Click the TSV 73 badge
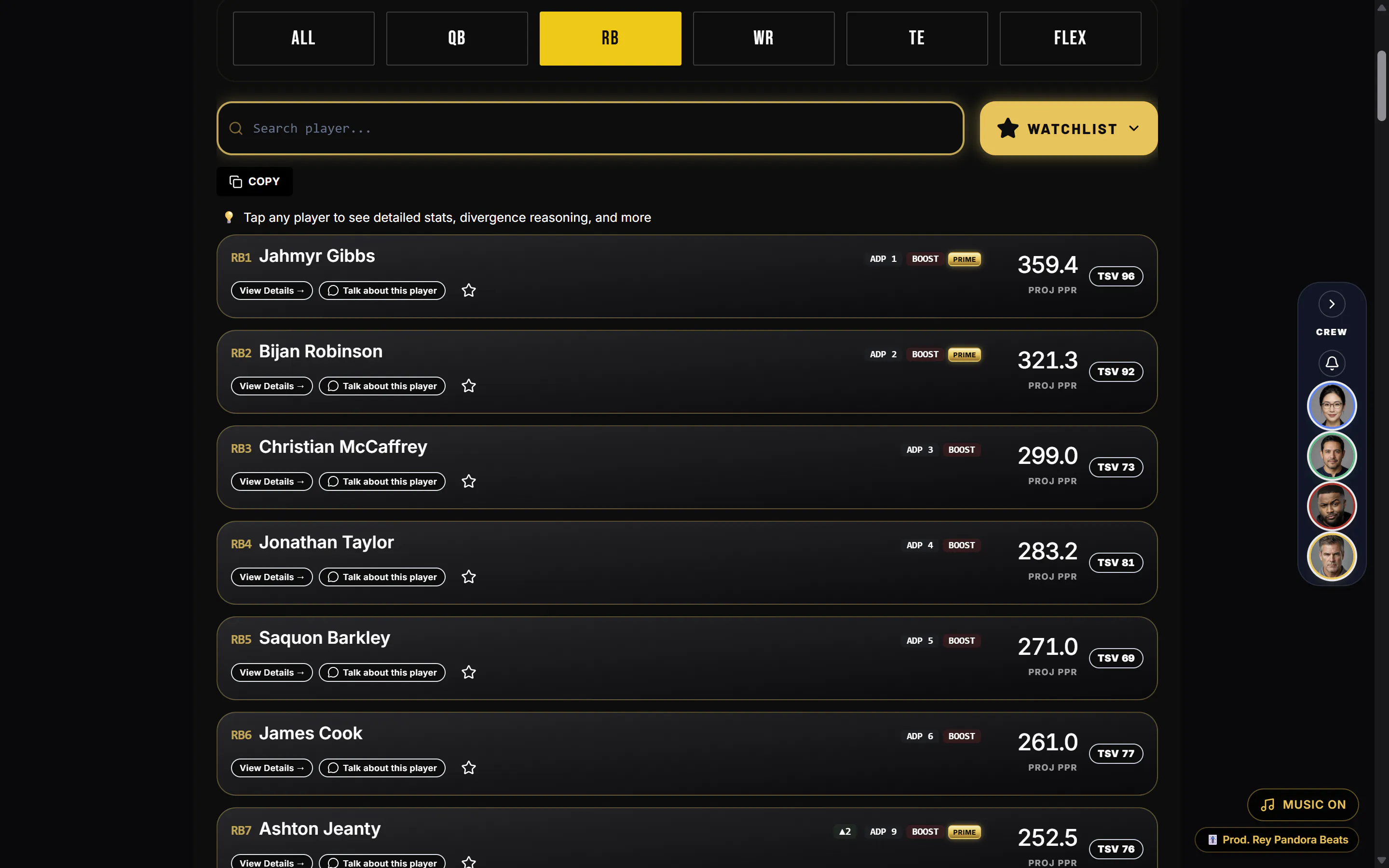 (1115, 467)
